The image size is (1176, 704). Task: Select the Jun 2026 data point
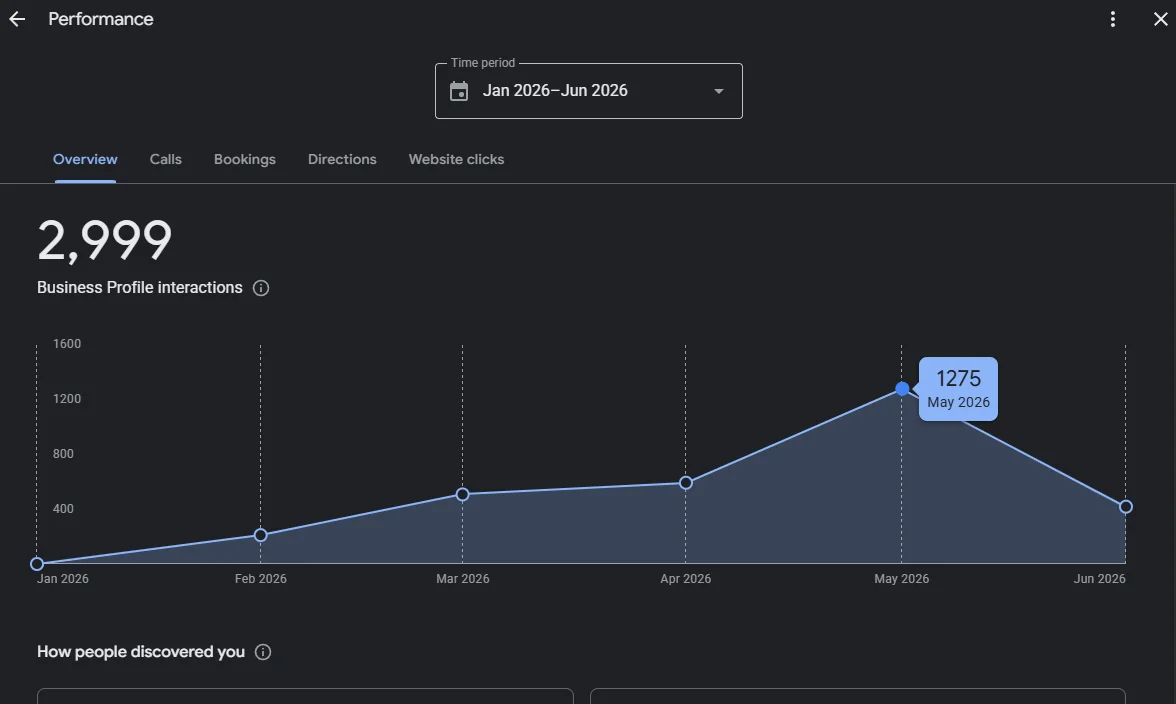click(x=1126, y=508)
